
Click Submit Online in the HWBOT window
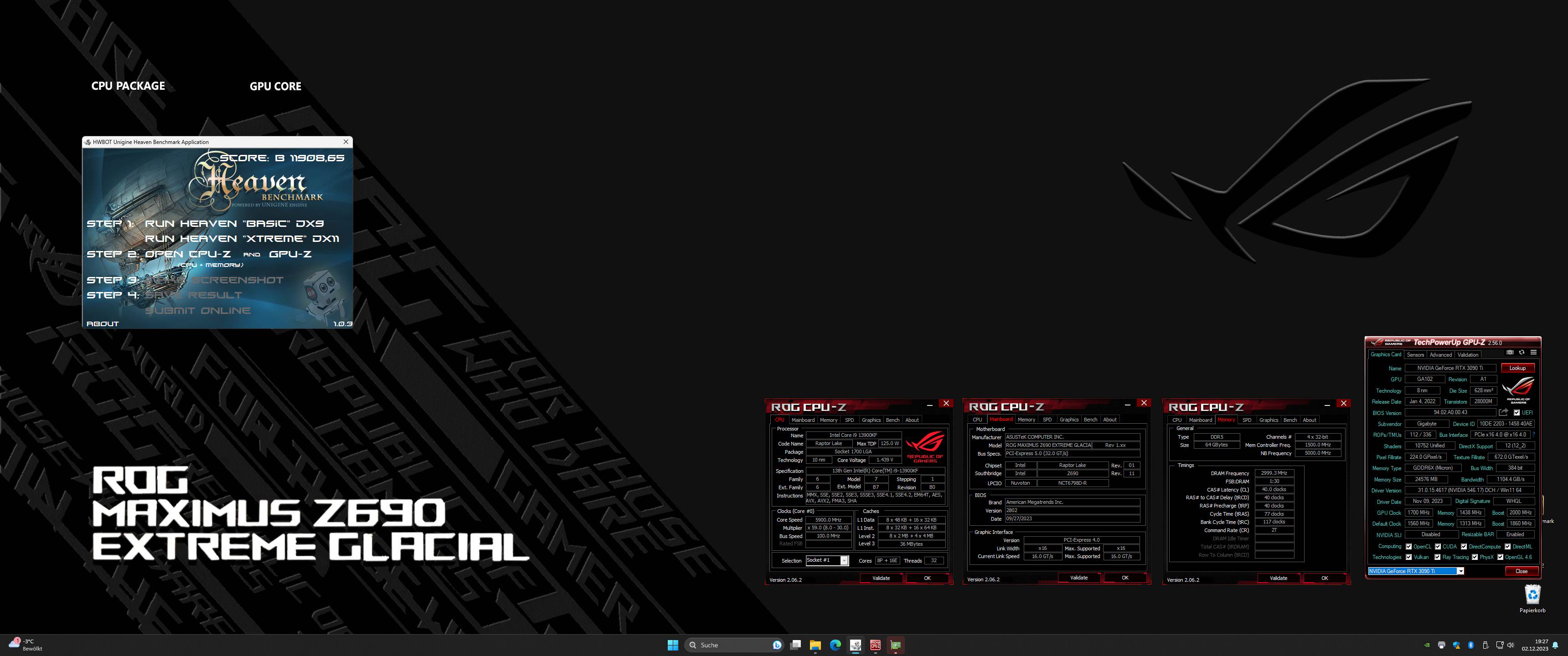click(x=197, y=310)
